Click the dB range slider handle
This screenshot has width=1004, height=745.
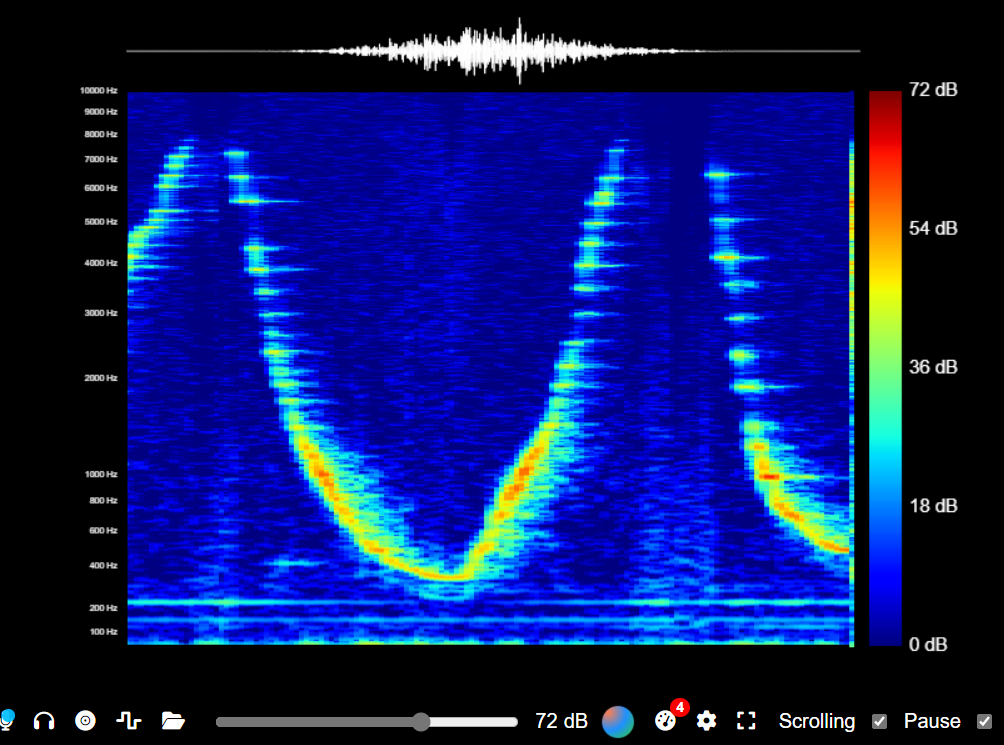[x=421, y=722]
